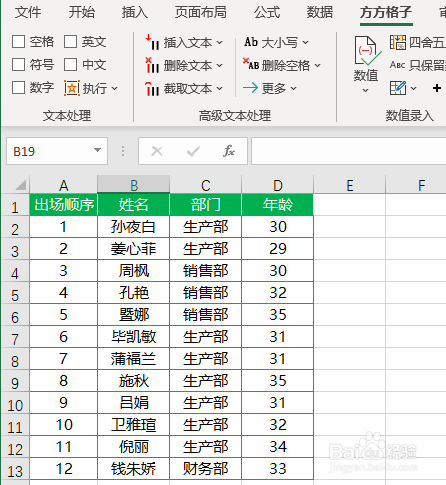Click the Name Box showing B19
The width and height of the screenshot is (446, 485).
click(x=57, y=151)
